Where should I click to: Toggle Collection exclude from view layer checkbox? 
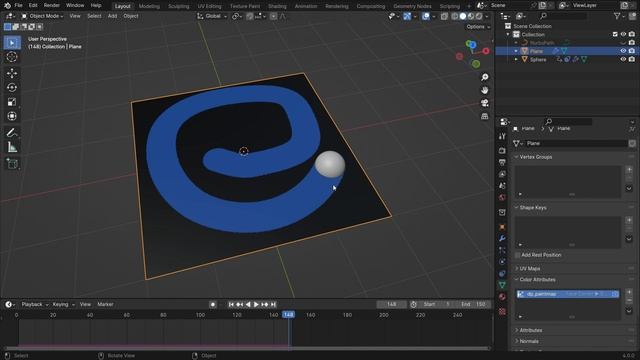pos(615,34)
